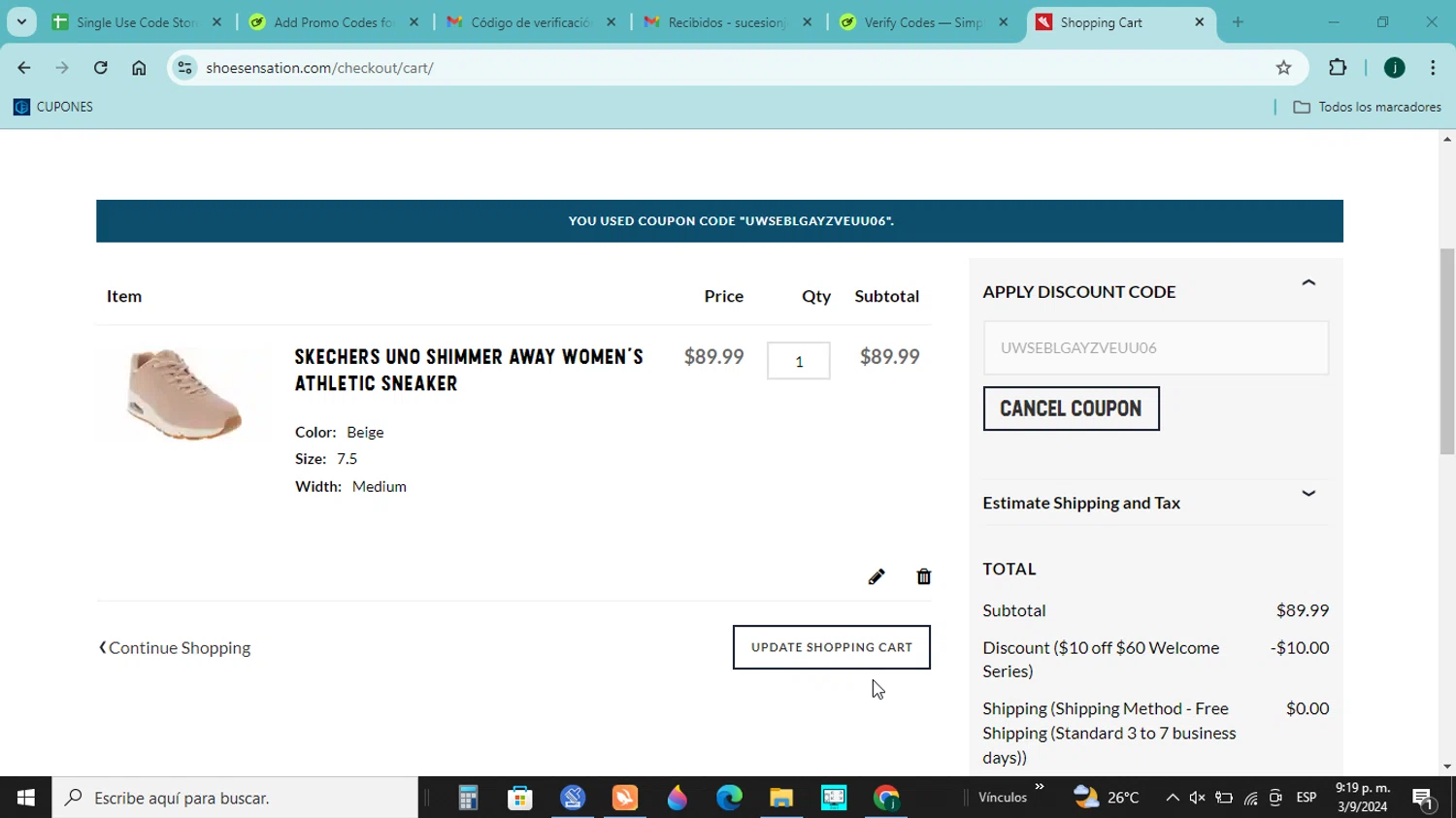Click the -$10.00 discount amount

[1300, 647]
